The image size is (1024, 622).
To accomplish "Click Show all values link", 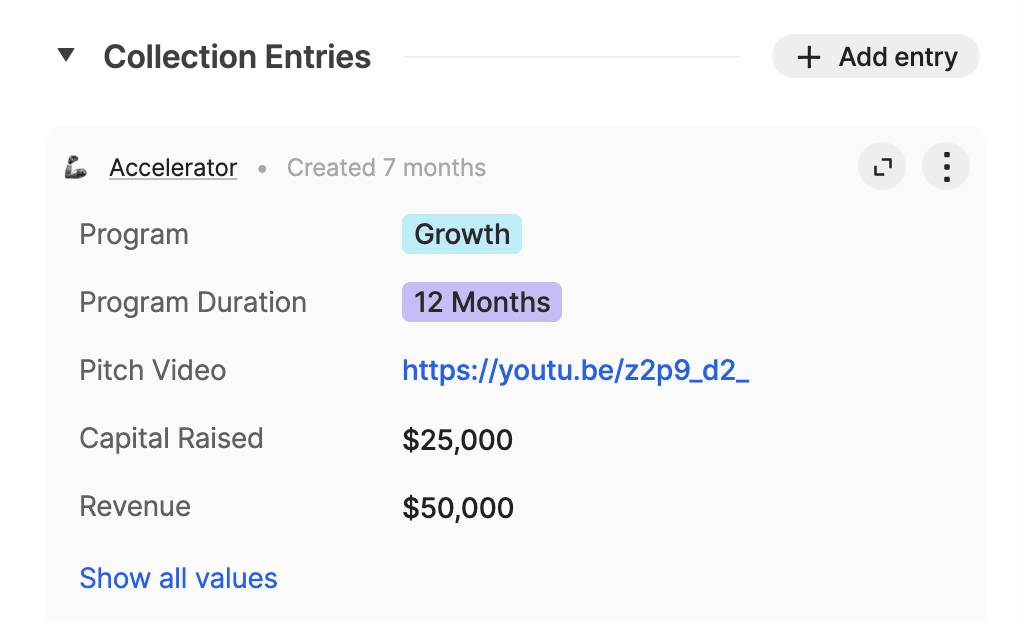I will coord(178,578).
